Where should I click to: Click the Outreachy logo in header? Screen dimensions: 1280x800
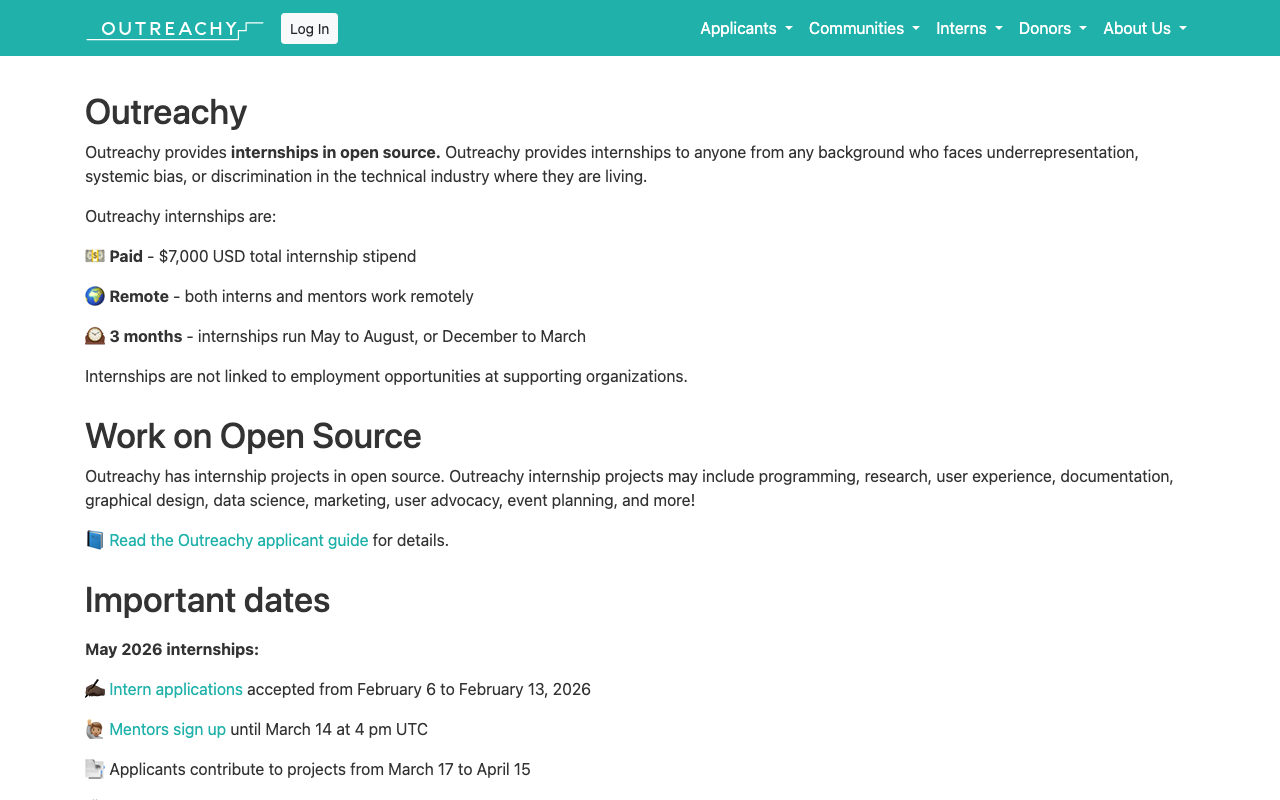point(174,29)
